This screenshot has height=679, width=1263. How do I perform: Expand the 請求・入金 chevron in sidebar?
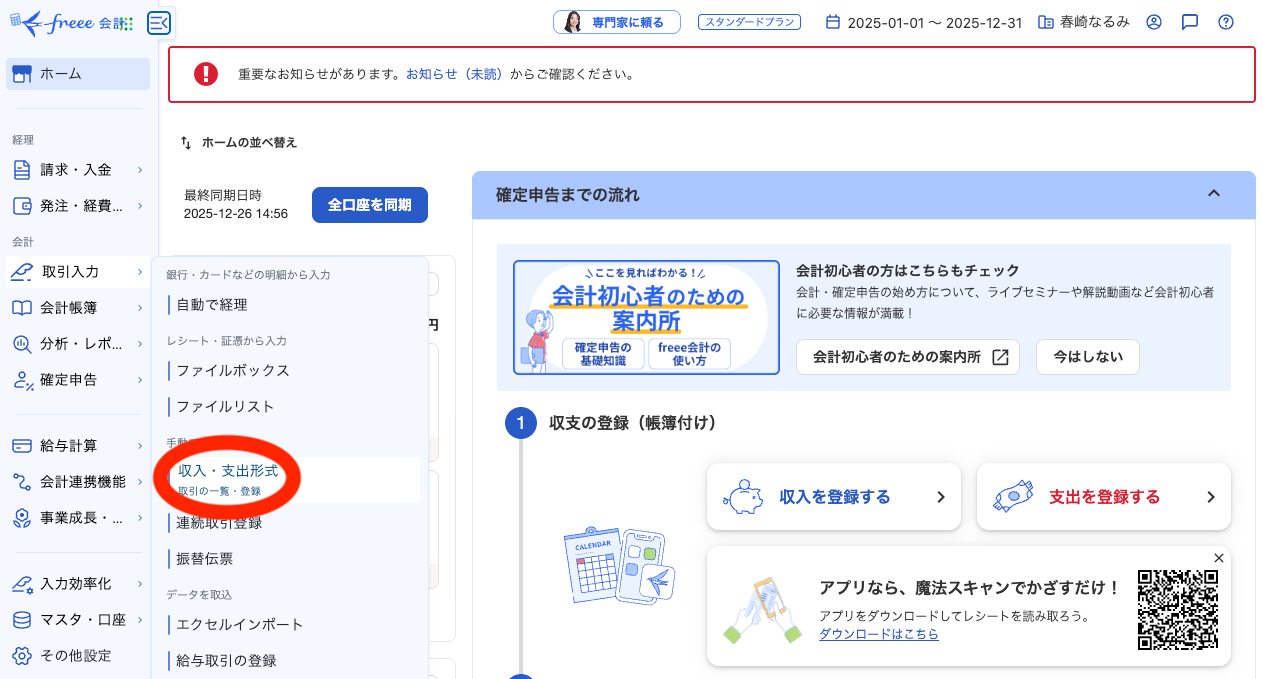[138, 169]
